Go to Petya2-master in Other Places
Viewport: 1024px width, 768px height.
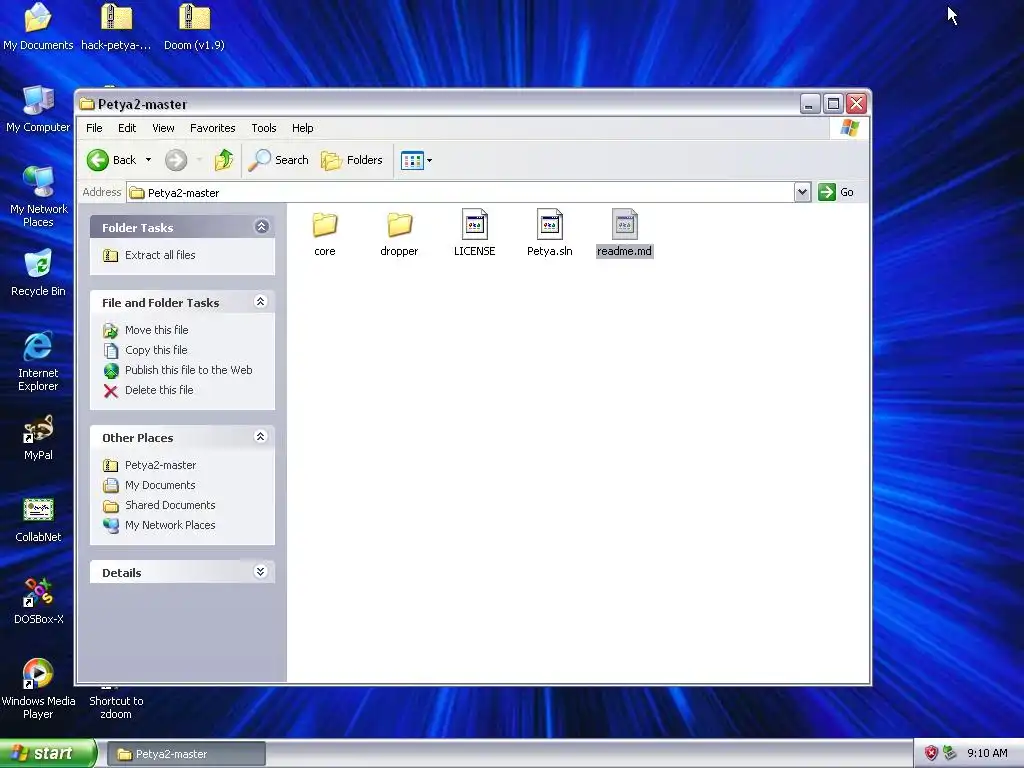(161, 466)
